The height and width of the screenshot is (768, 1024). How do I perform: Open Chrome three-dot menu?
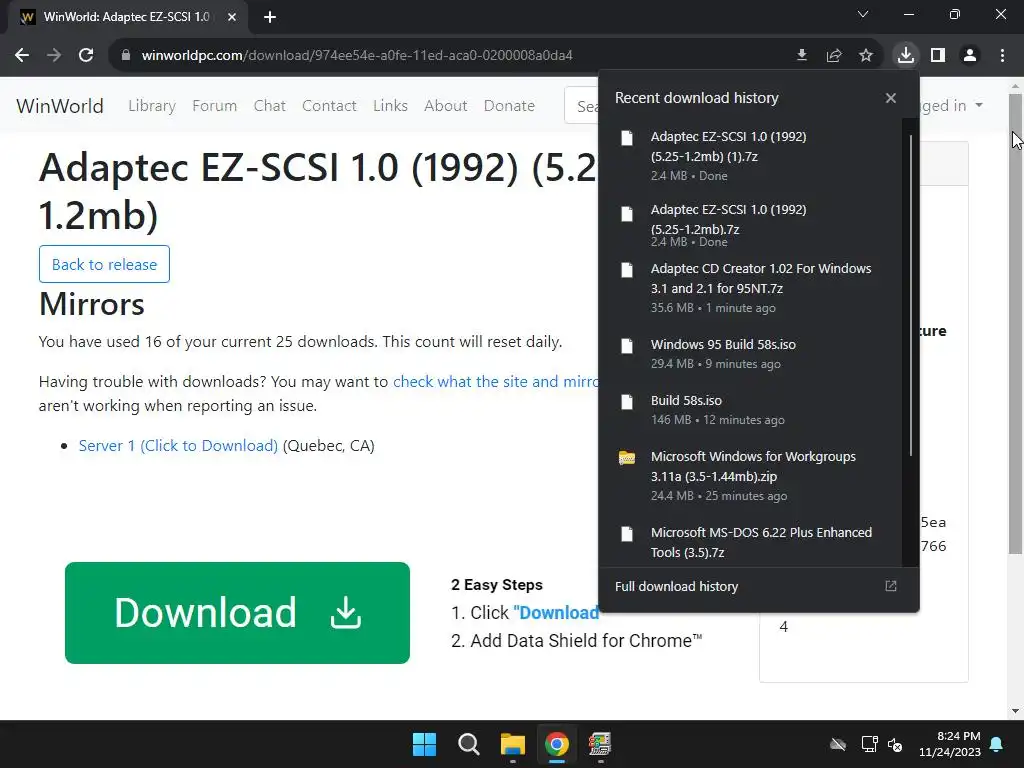1002,56
